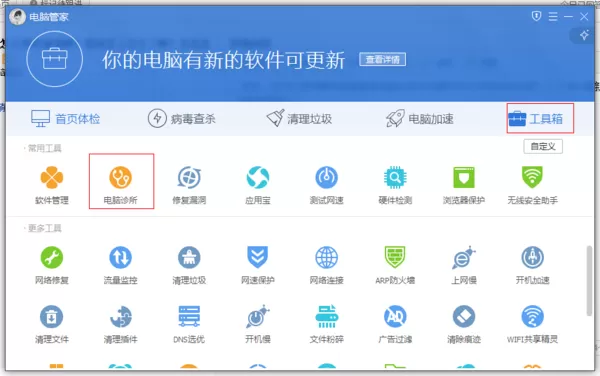Open 流量监控 traffic monitor

point(121,265)
